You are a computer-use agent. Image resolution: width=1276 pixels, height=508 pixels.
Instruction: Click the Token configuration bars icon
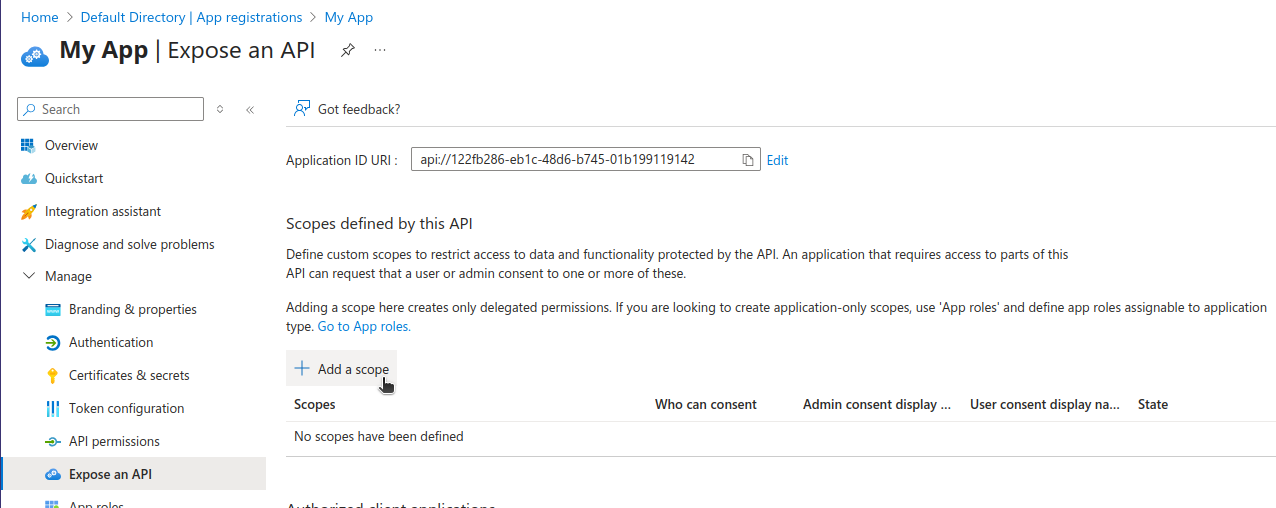(53, 408)
